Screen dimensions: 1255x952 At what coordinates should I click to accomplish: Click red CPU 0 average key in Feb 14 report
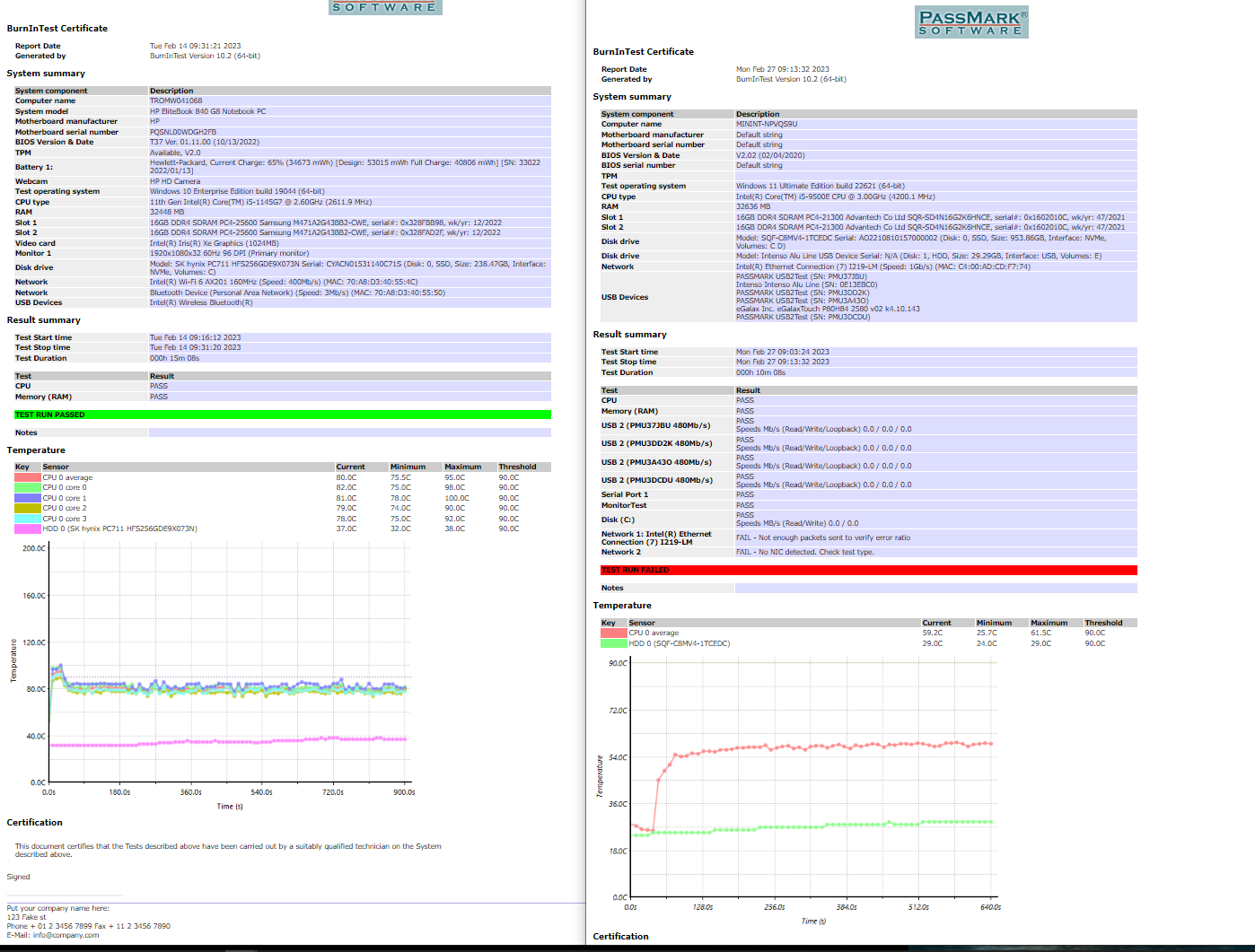click(28, 477)
